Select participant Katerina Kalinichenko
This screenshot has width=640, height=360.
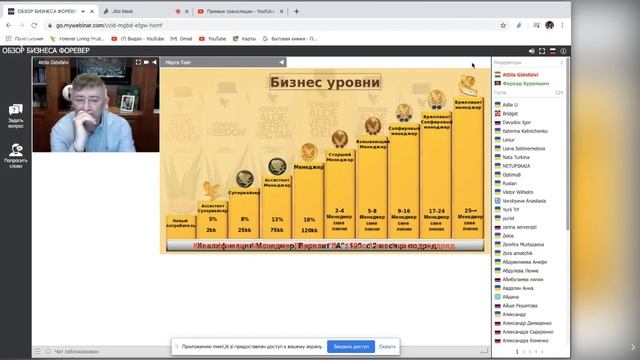(x=525, y=131)
